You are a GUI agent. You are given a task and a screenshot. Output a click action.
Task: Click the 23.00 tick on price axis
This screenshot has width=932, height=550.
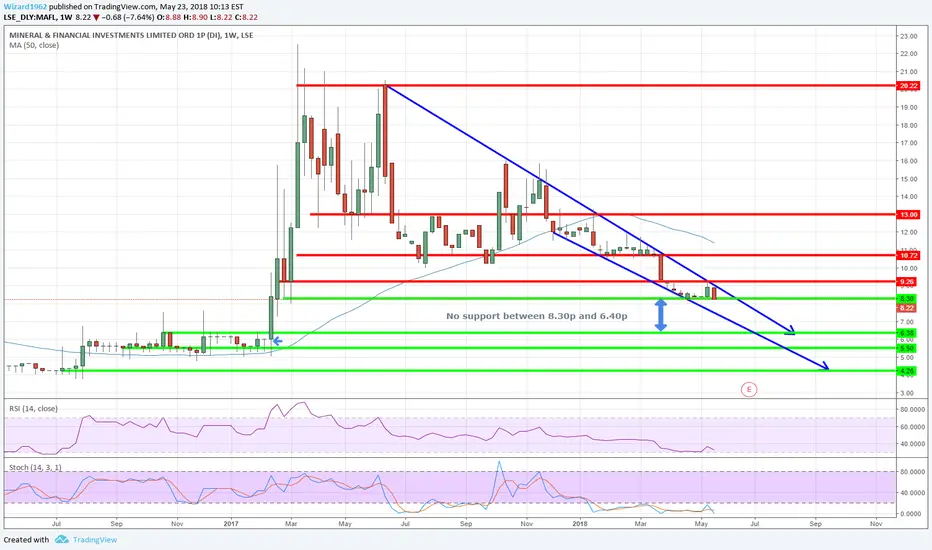click(x=908, y=36)
